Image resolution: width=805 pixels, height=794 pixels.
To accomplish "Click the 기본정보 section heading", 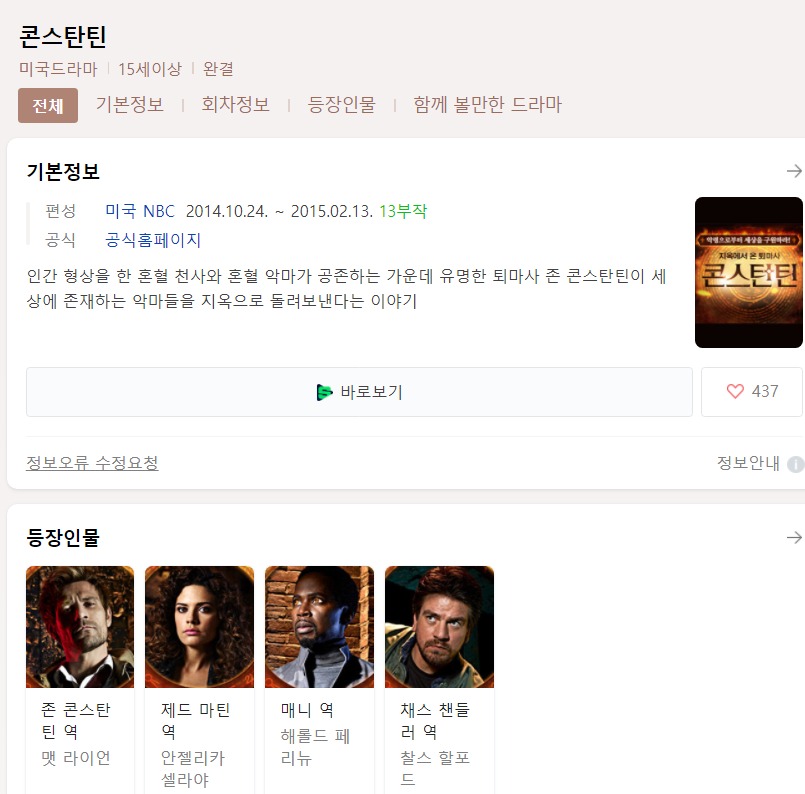I will [63, 171].
